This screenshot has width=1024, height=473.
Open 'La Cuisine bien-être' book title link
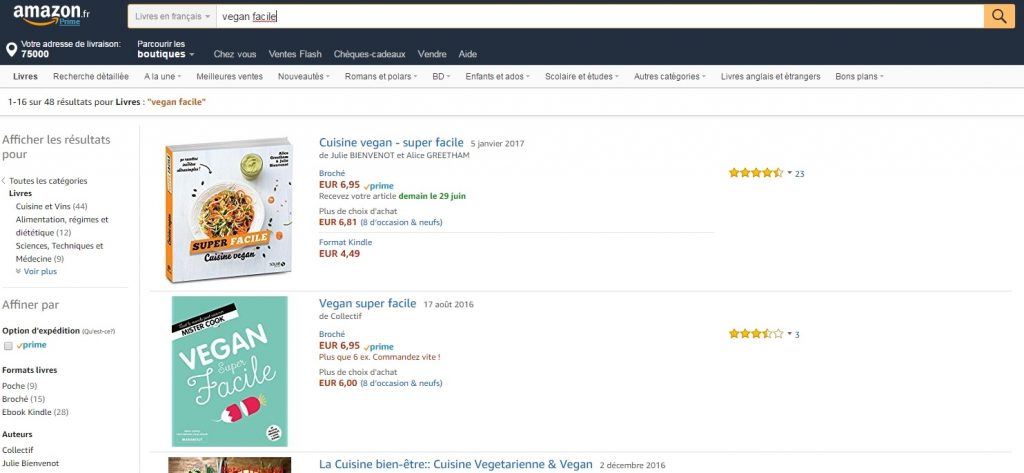point(456,465)
